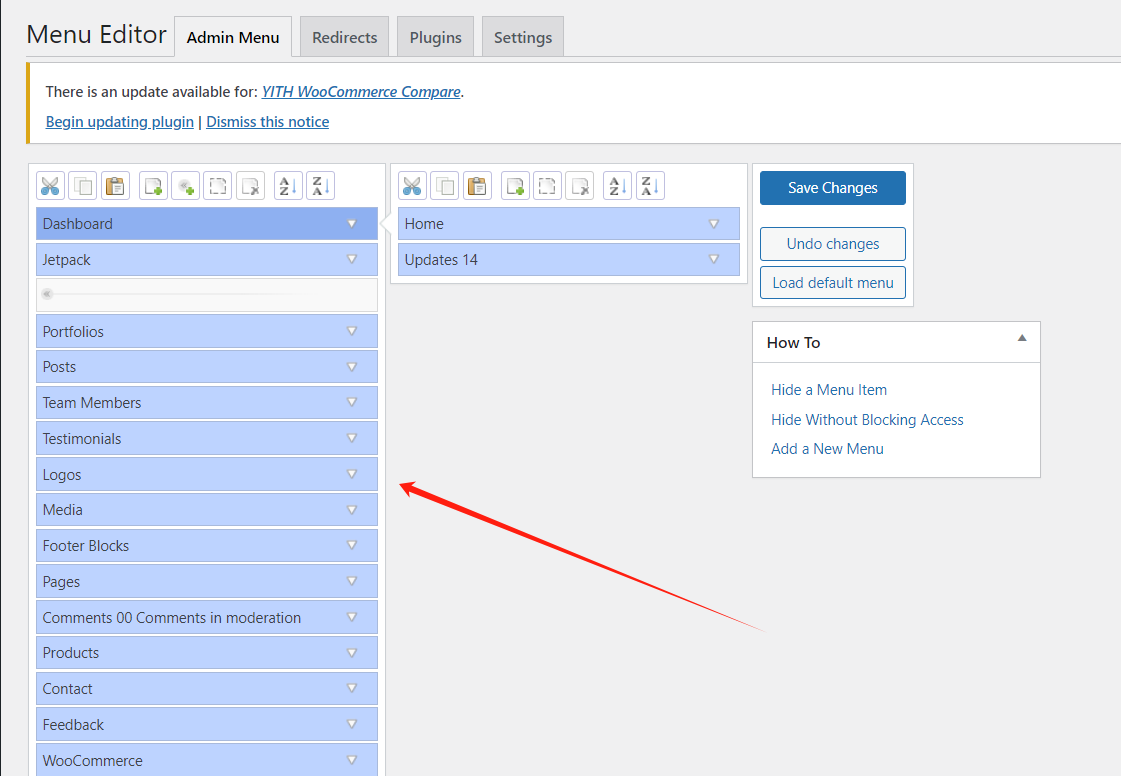The width and height of the screenshot is (1121, 776).
Task: Expand the Updates 14 submenu item properties
Action: pos(714,260)
